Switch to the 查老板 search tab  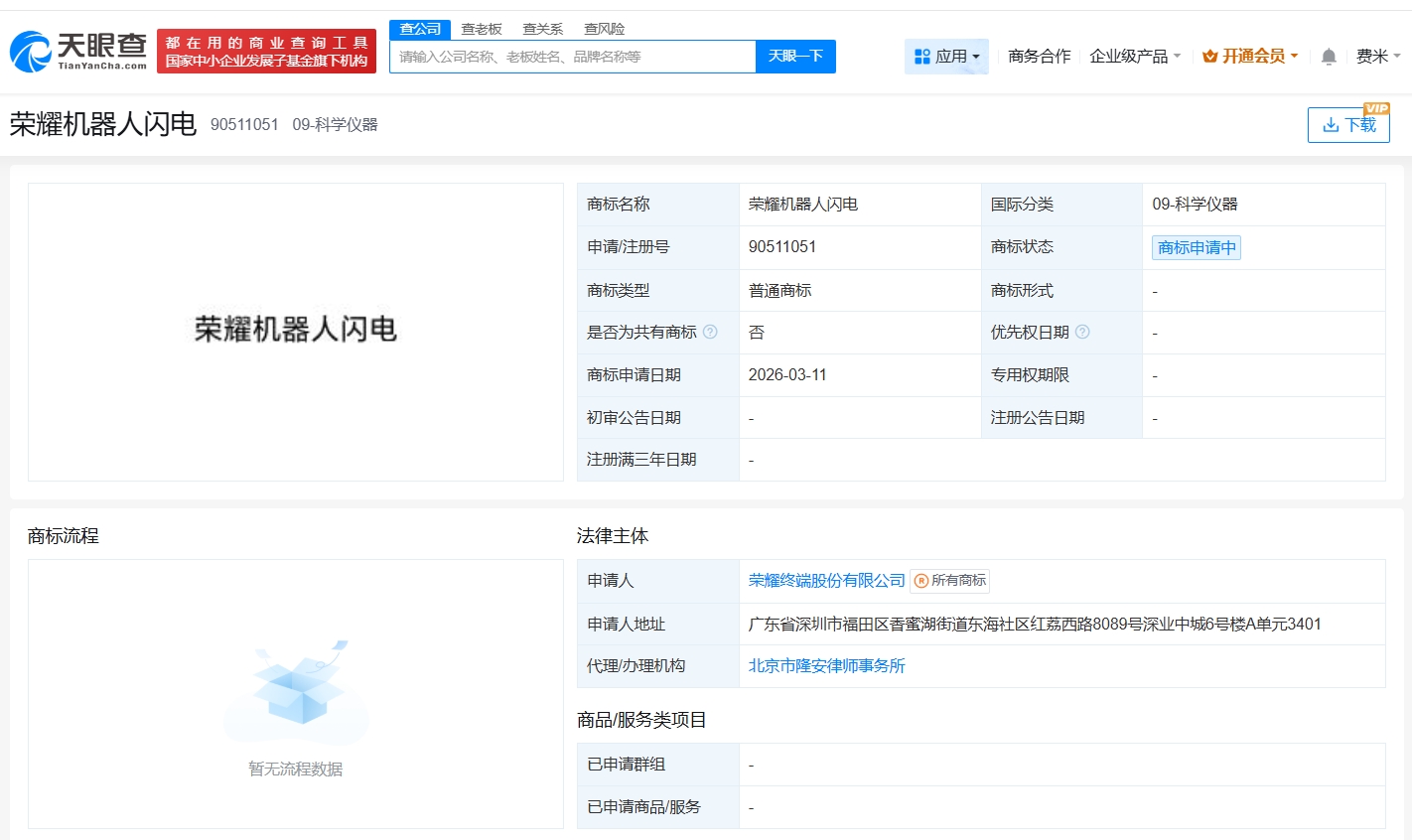pos(481,29)
